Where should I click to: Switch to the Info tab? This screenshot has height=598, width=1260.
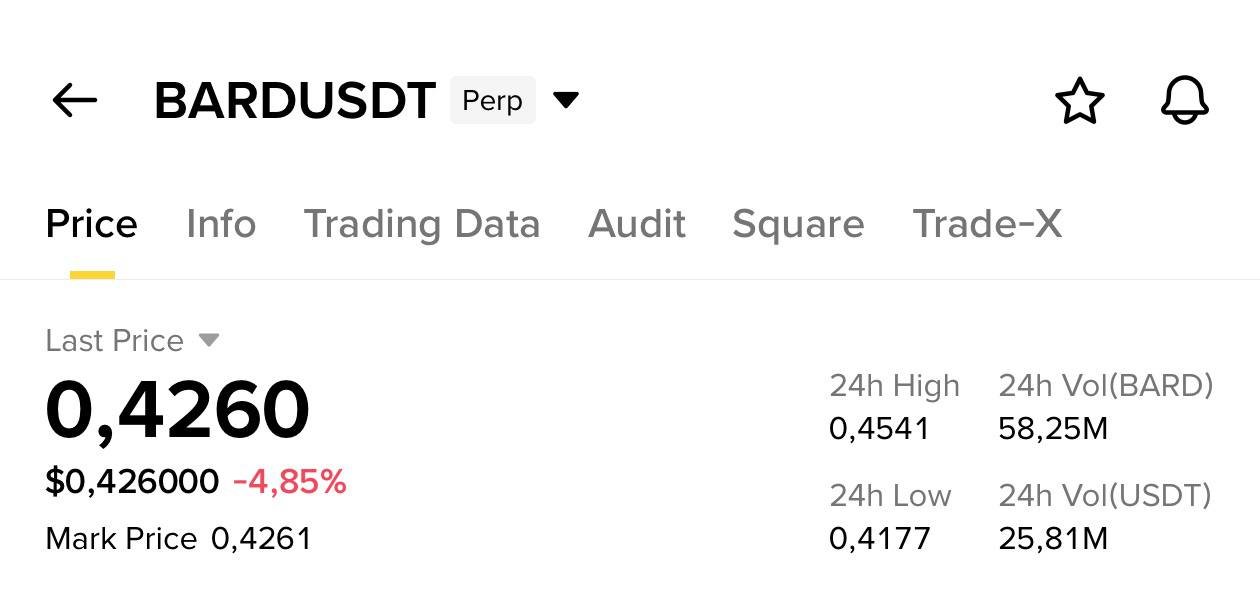click(221, 224)
